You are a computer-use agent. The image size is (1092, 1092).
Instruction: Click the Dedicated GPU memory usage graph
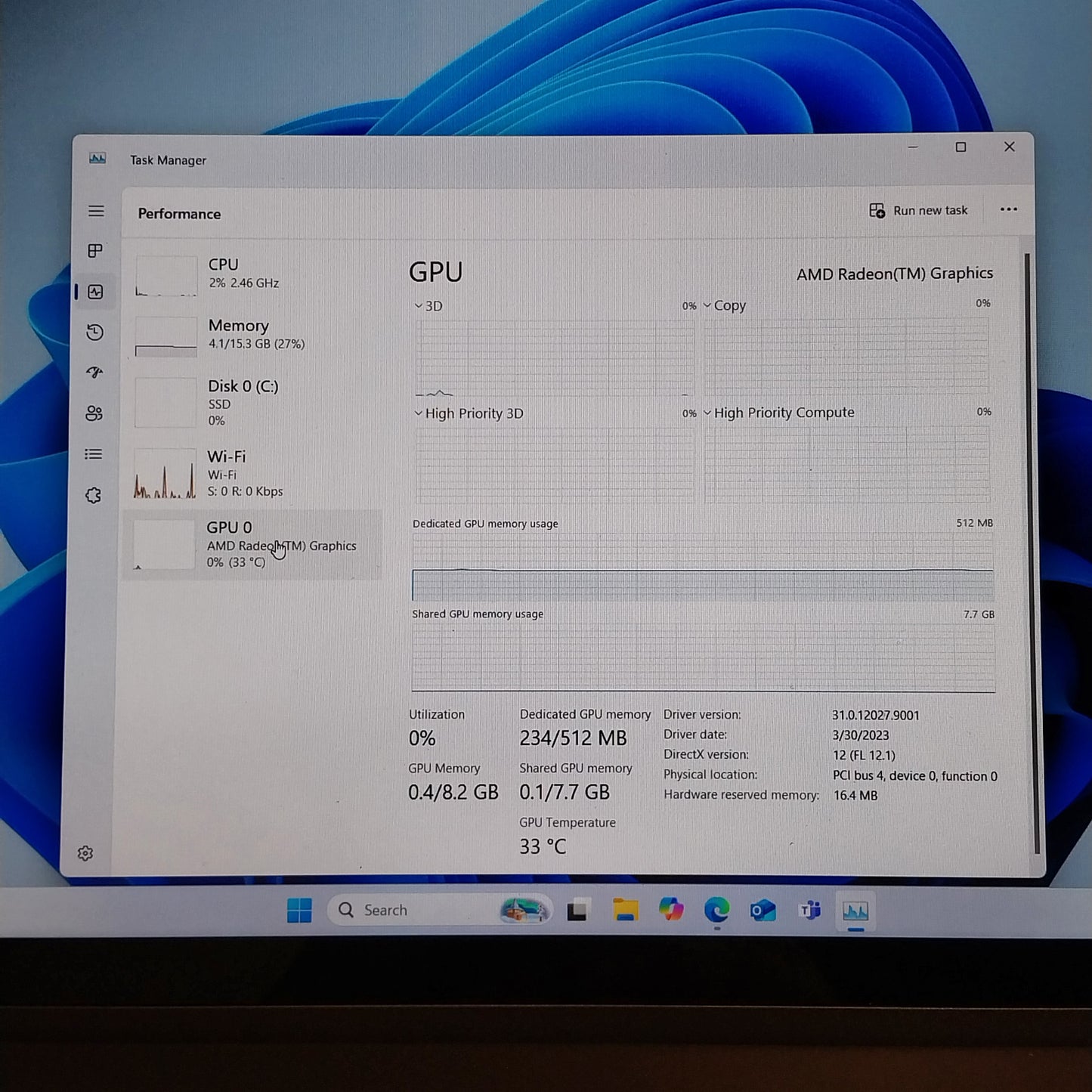point(703,567)
